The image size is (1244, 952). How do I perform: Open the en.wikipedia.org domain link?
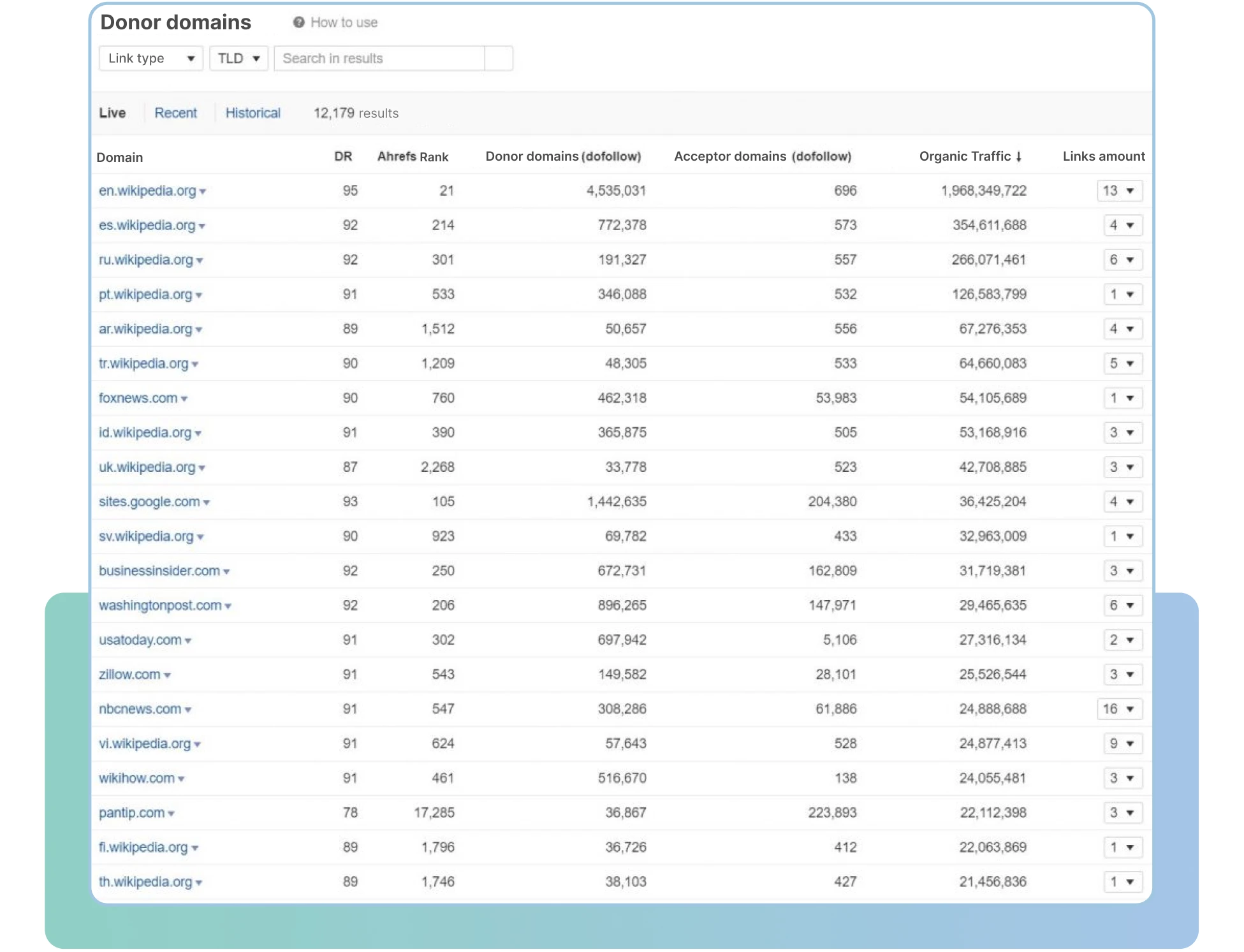(x=147, y=191)
